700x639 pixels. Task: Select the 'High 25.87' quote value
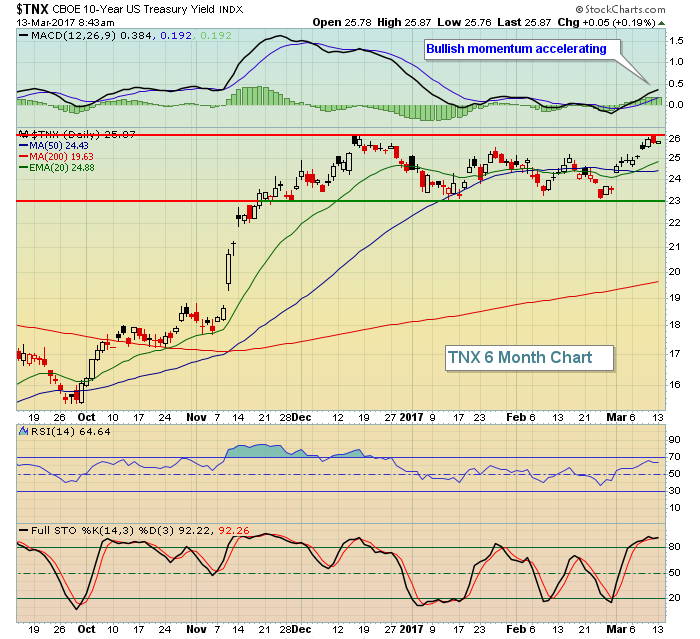click(x=404, y=22)
